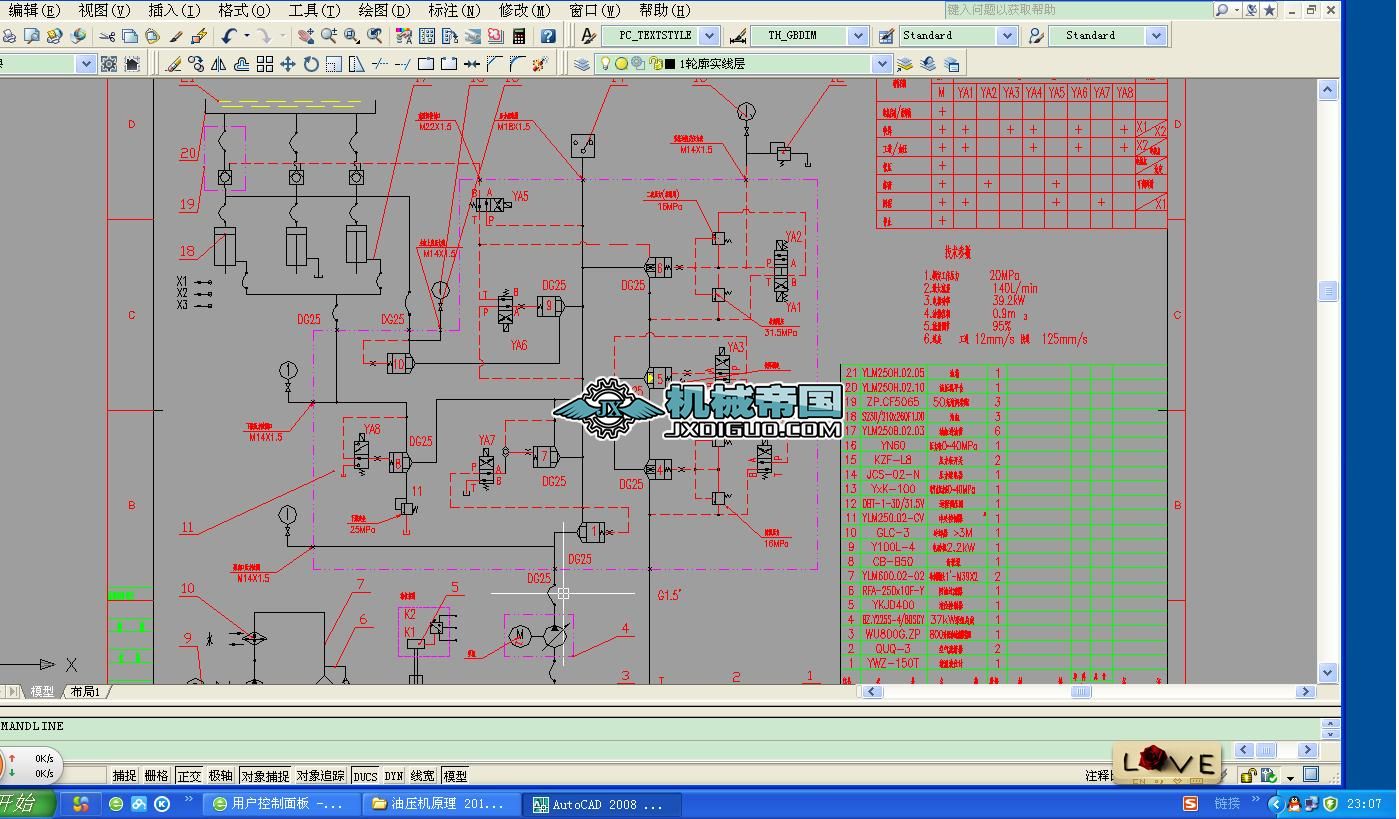This screenshot has height=819, width=1399.
Task: Select the Mirror tool
Action: (x=218, y=64)
